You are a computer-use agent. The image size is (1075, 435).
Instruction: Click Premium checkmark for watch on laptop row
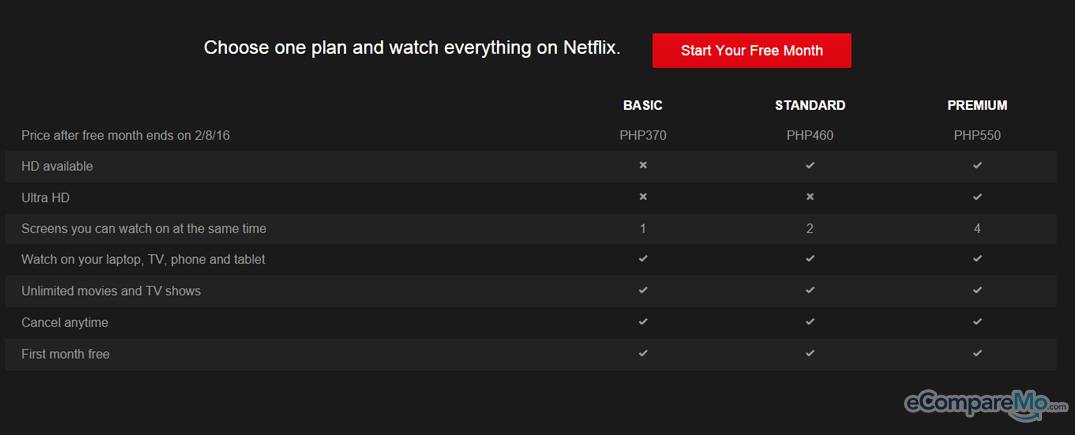point(977,259)
